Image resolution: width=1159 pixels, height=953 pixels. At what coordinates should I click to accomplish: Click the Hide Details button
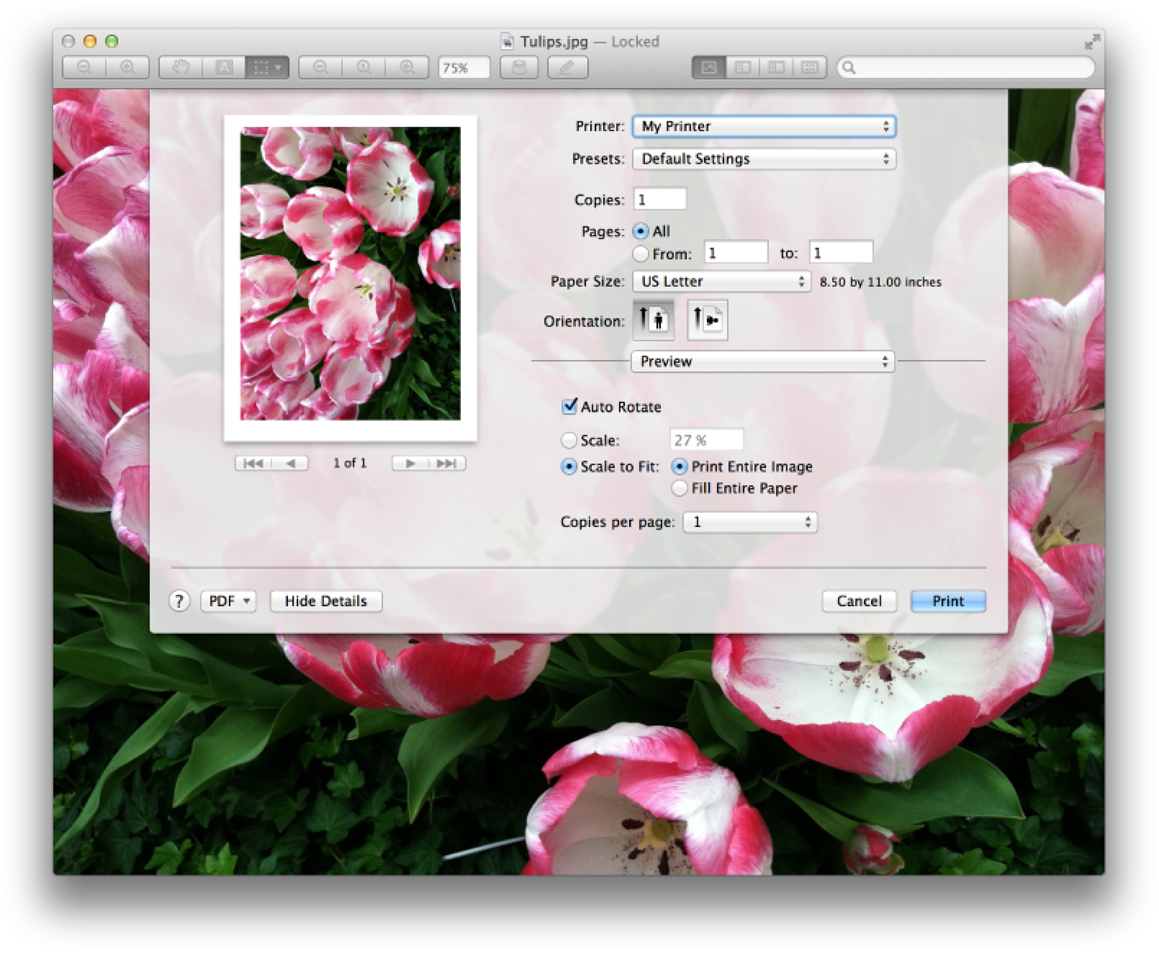pos(326,601)
